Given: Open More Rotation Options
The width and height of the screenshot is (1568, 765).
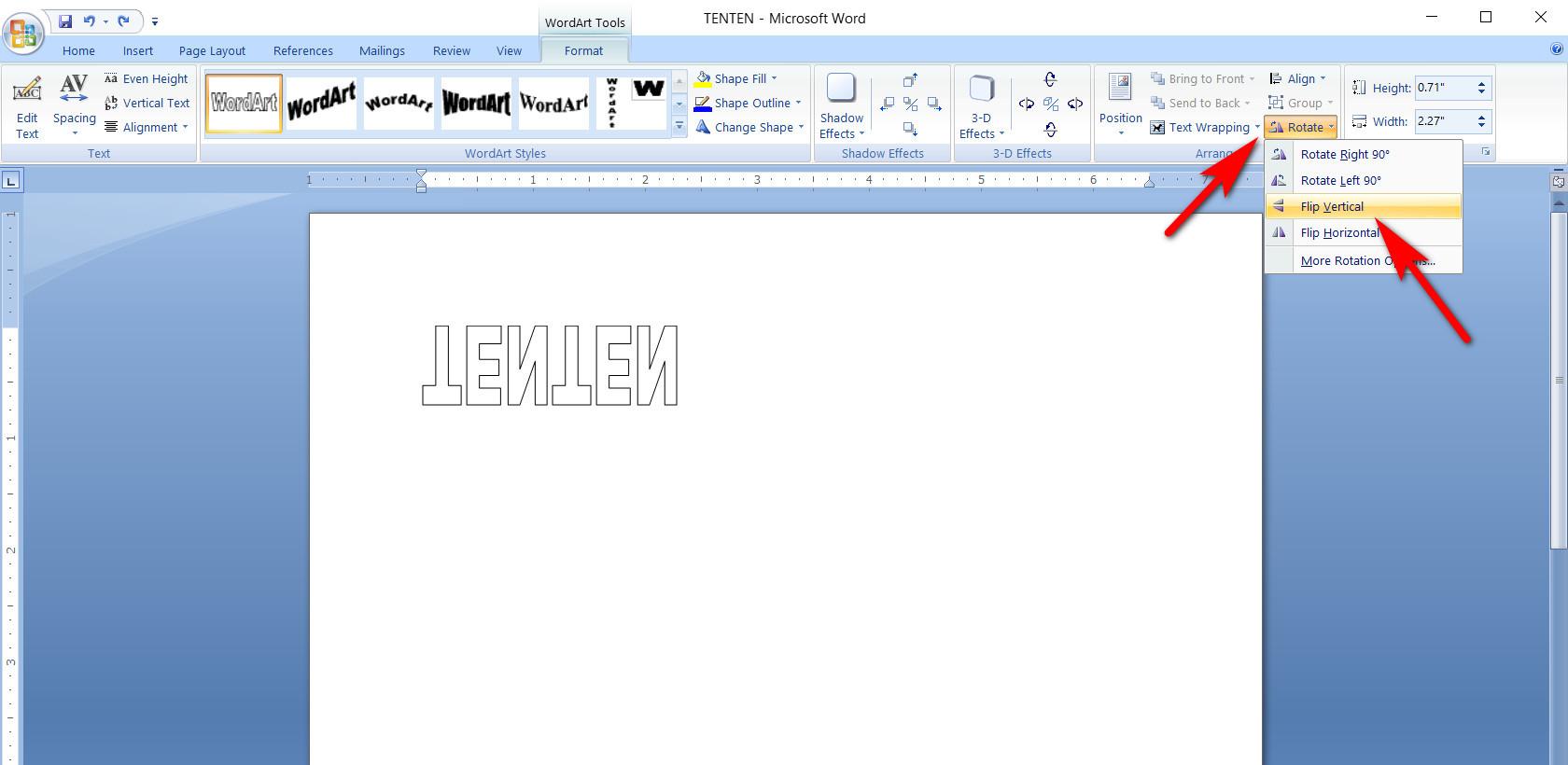Looking at the screenshot, I should [1364, 261].
